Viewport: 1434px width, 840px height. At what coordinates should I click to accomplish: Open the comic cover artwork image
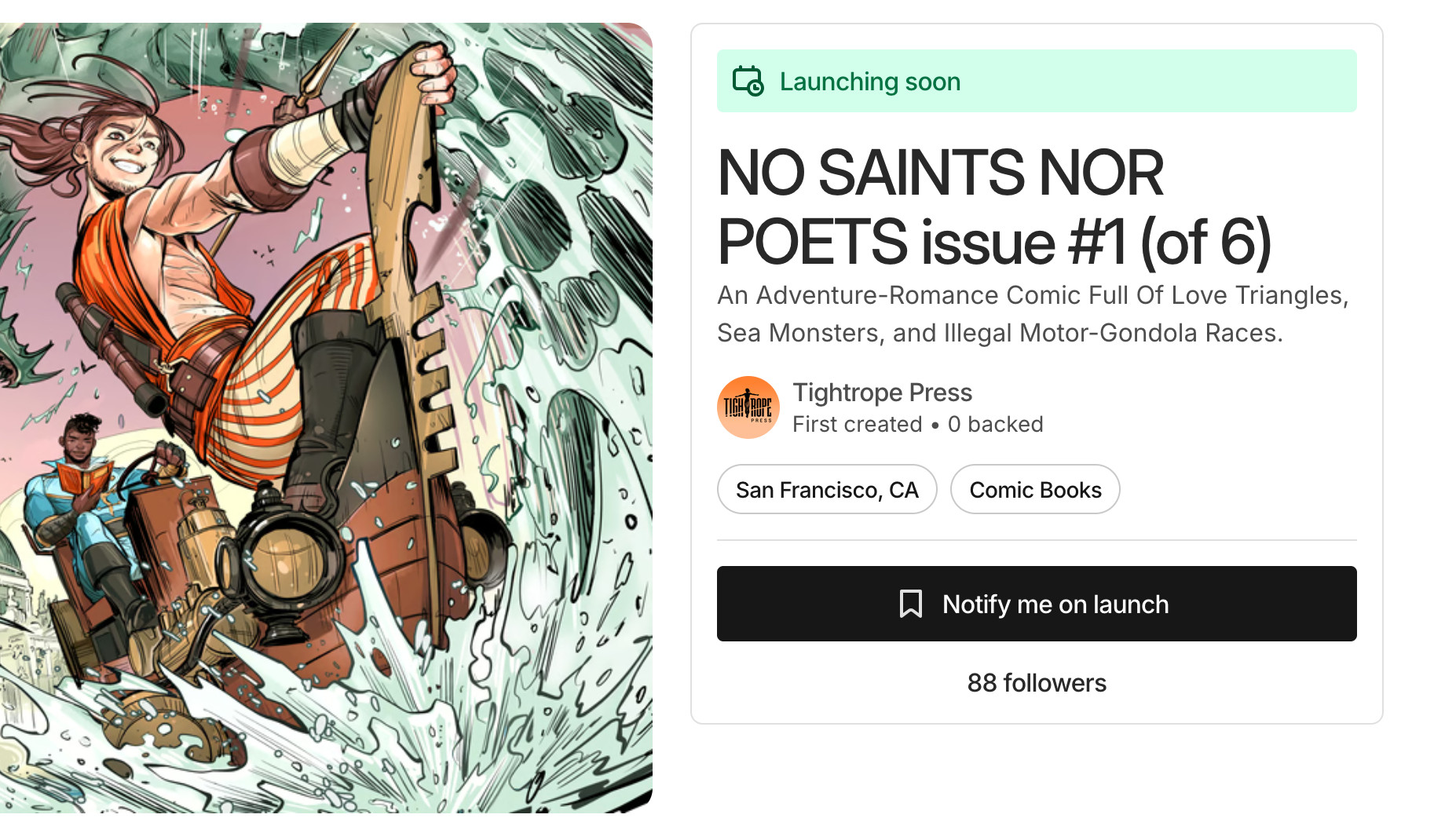[326, 418]
